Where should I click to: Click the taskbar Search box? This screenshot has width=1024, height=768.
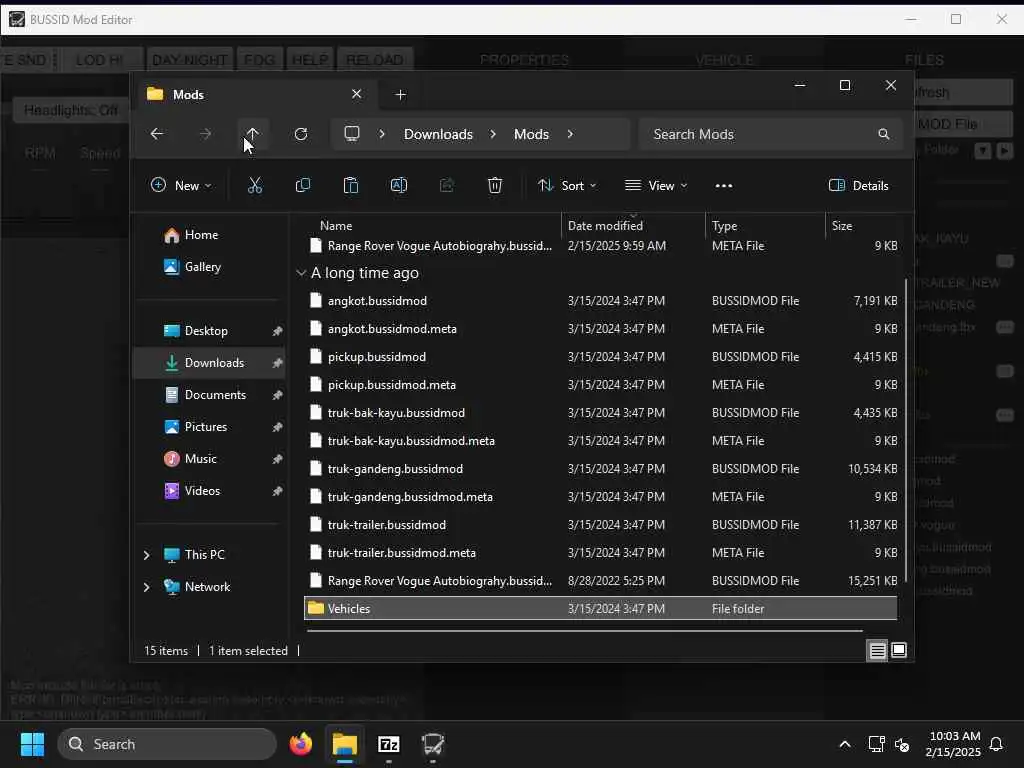(167, 744)
